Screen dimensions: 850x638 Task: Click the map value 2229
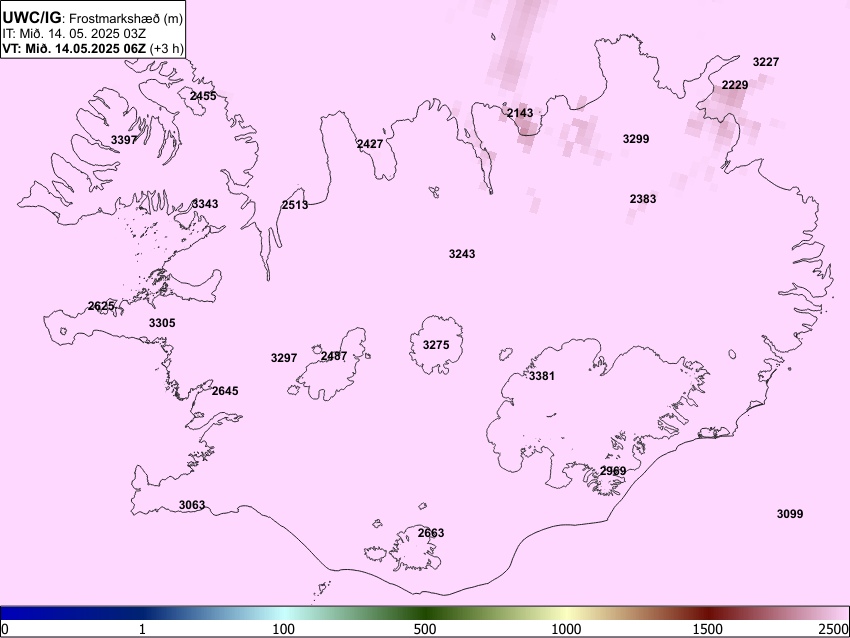pos(735,85)
